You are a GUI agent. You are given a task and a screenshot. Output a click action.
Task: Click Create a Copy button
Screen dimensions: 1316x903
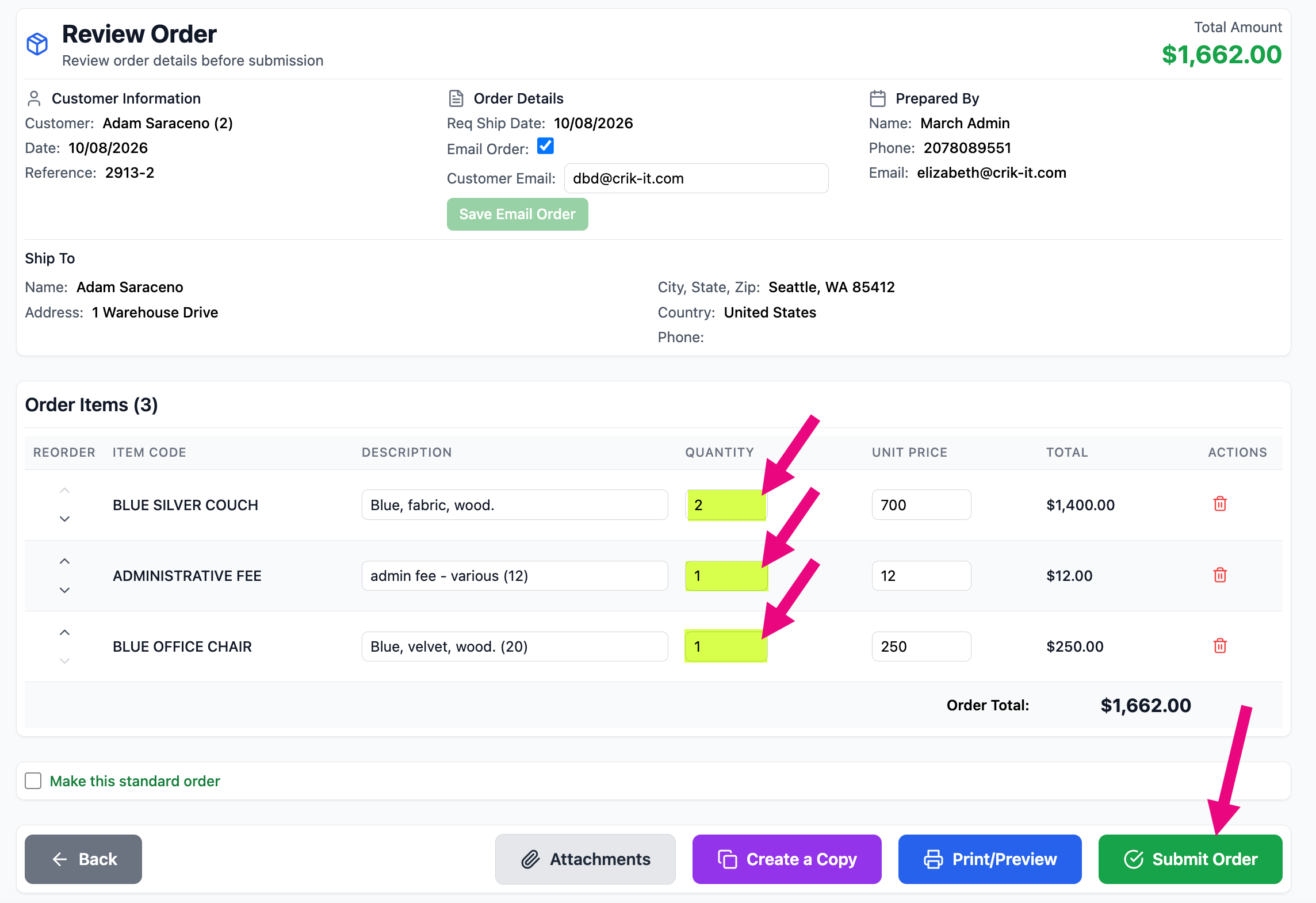786,859
